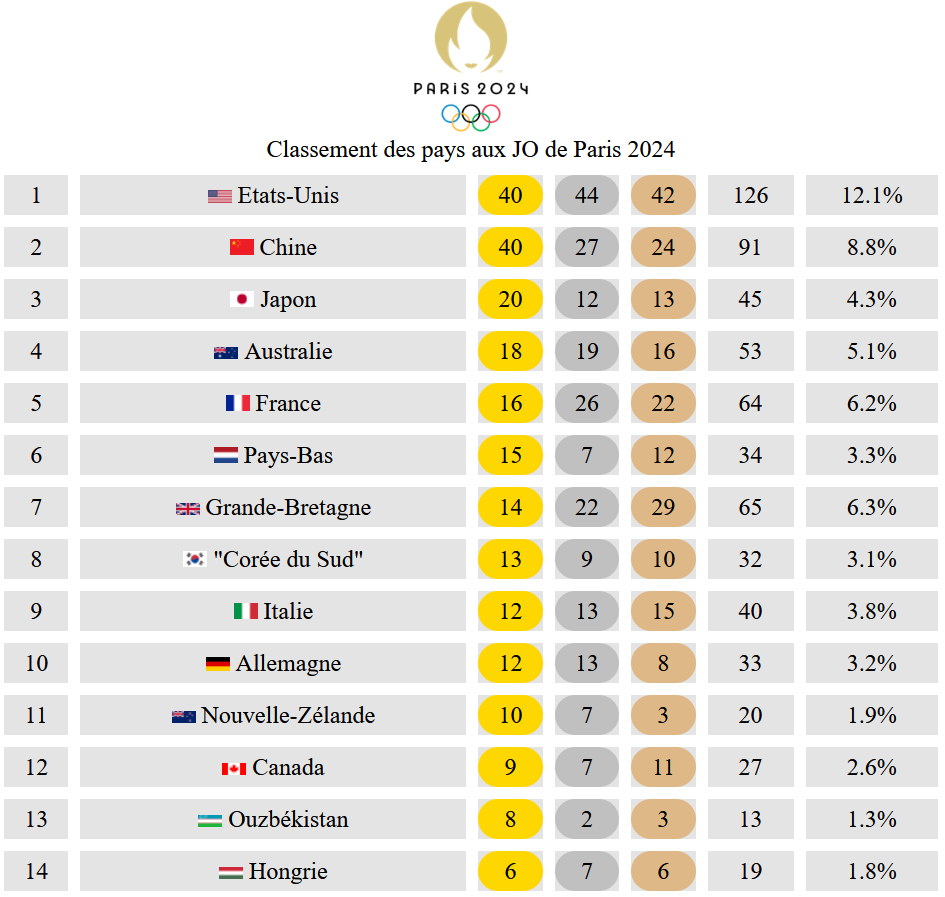This screenshot has height=897, width=945.
Task: Click the Paris 2024 flame logo
Action: [471, 37]
